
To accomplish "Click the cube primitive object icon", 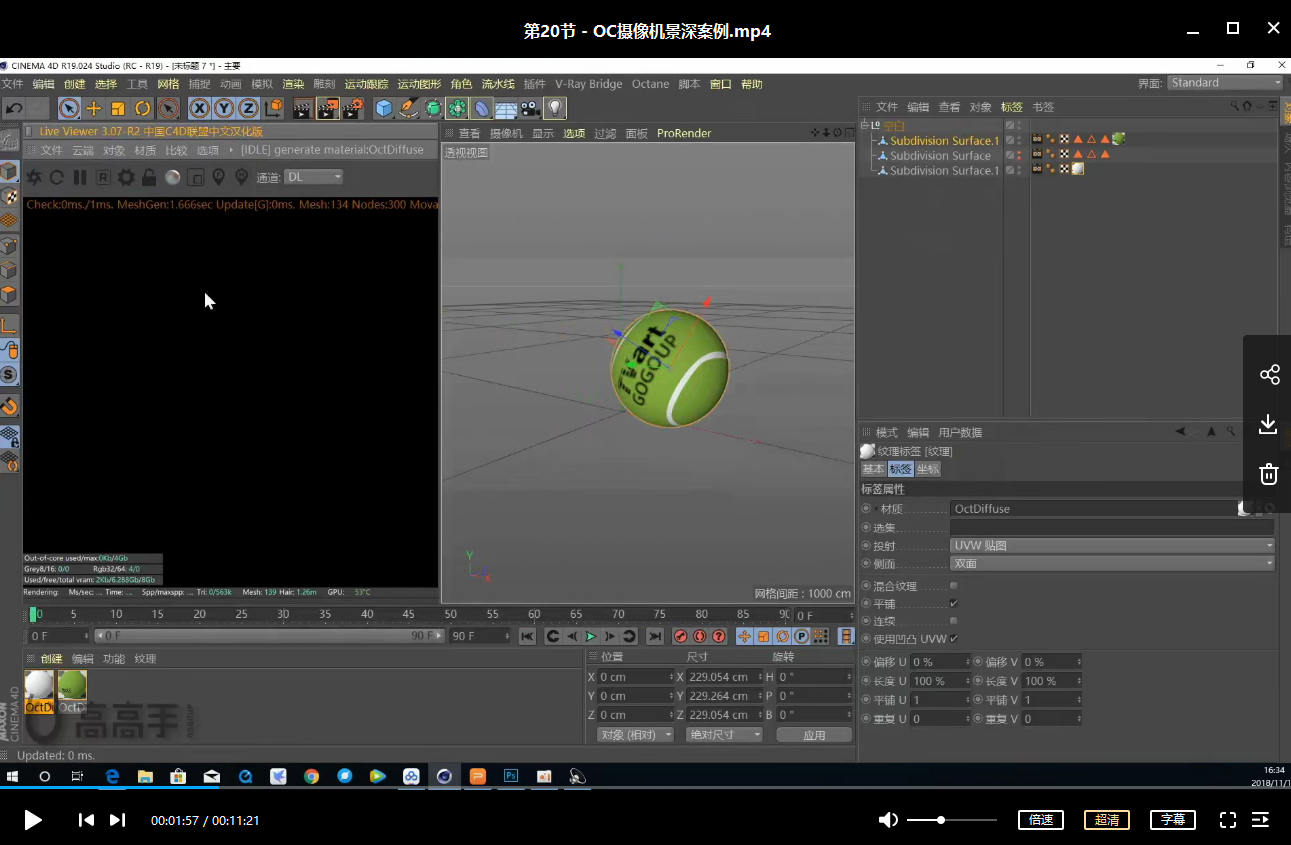I will (384, 108).
